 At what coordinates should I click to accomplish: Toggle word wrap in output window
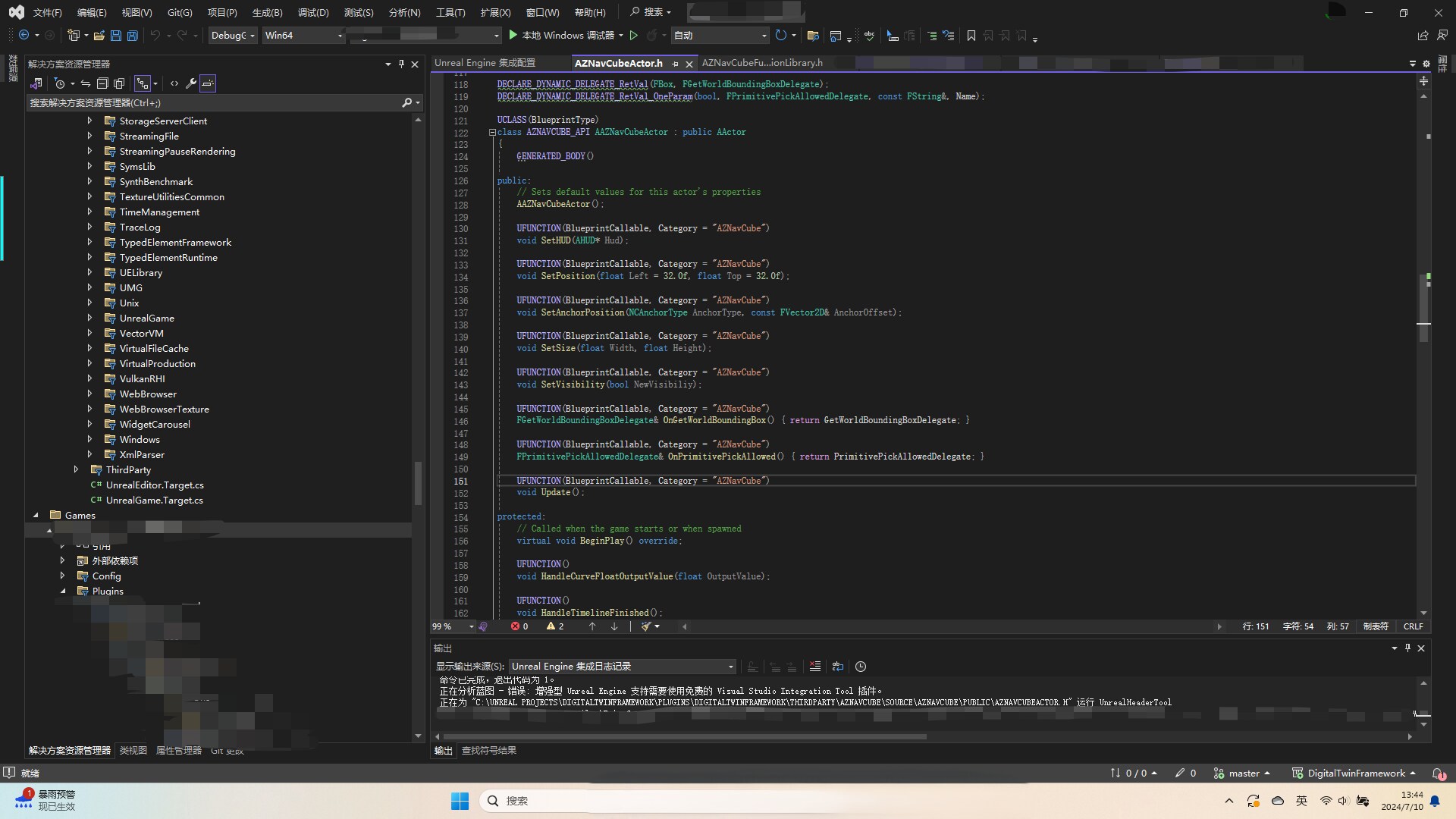coord(838,667)
